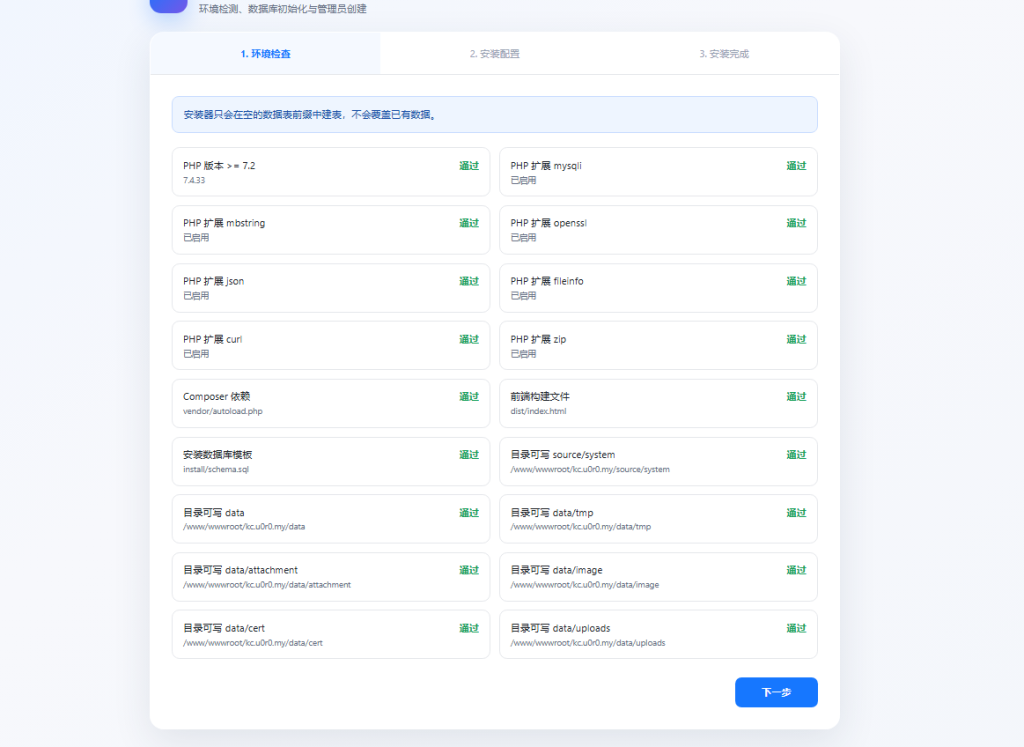
Task: Switch to the "1. 环境检查" step tab
Action: point(265,54)
